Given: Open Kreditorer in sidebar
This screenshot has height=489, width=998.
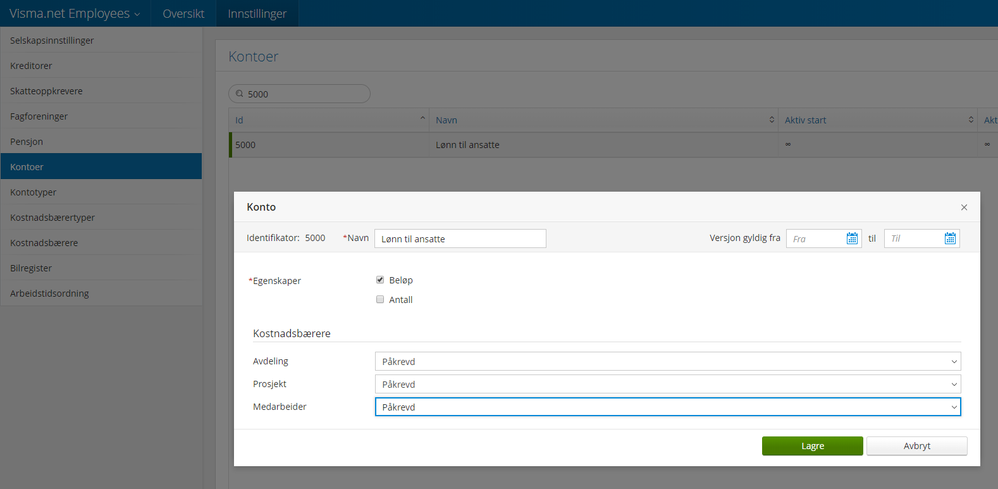Looking at the screenshot, I should (x=101, y=66).
